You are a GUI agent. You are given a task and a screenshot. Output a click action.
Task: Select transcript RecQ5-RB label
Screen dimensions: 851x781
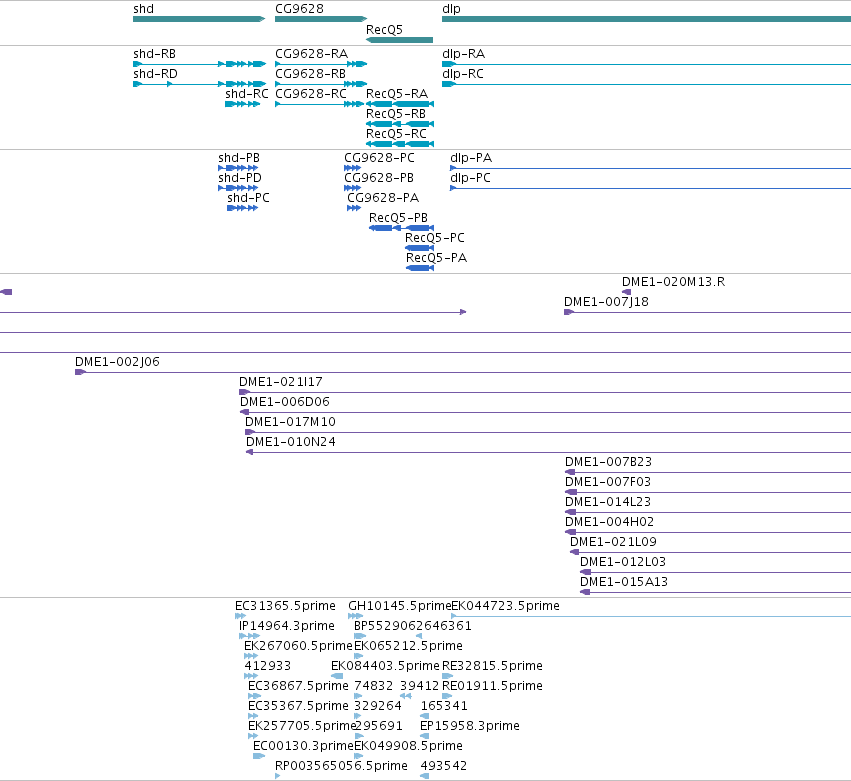[396, 115]
